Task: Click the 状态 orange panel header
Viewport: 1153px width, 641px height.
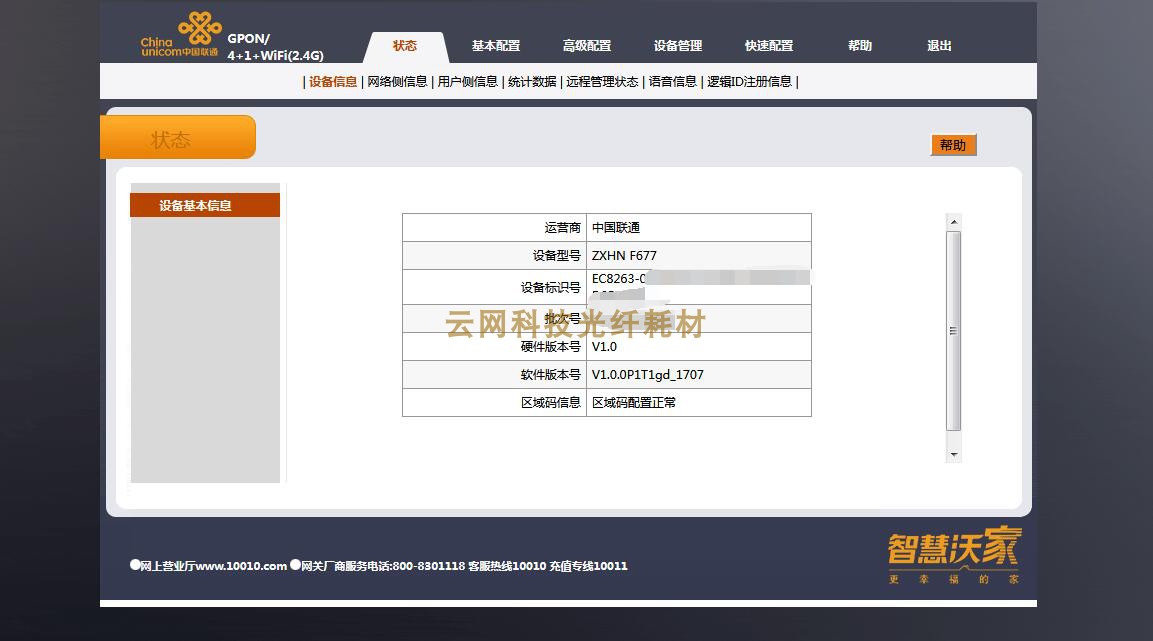Action: pos(178,137)
